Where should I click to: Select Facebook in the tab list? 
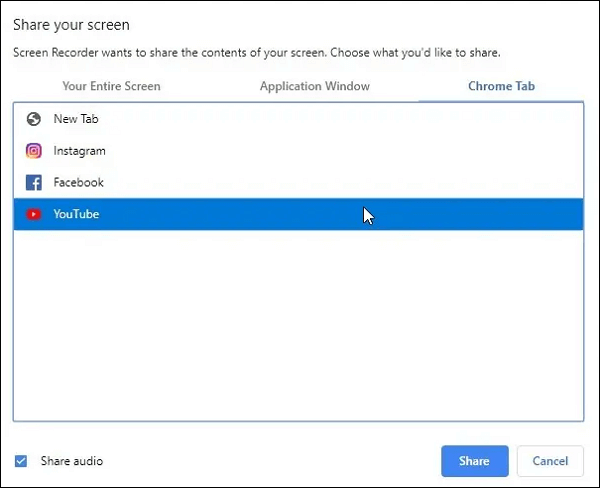pyautogui.click(x=78, y=183)
